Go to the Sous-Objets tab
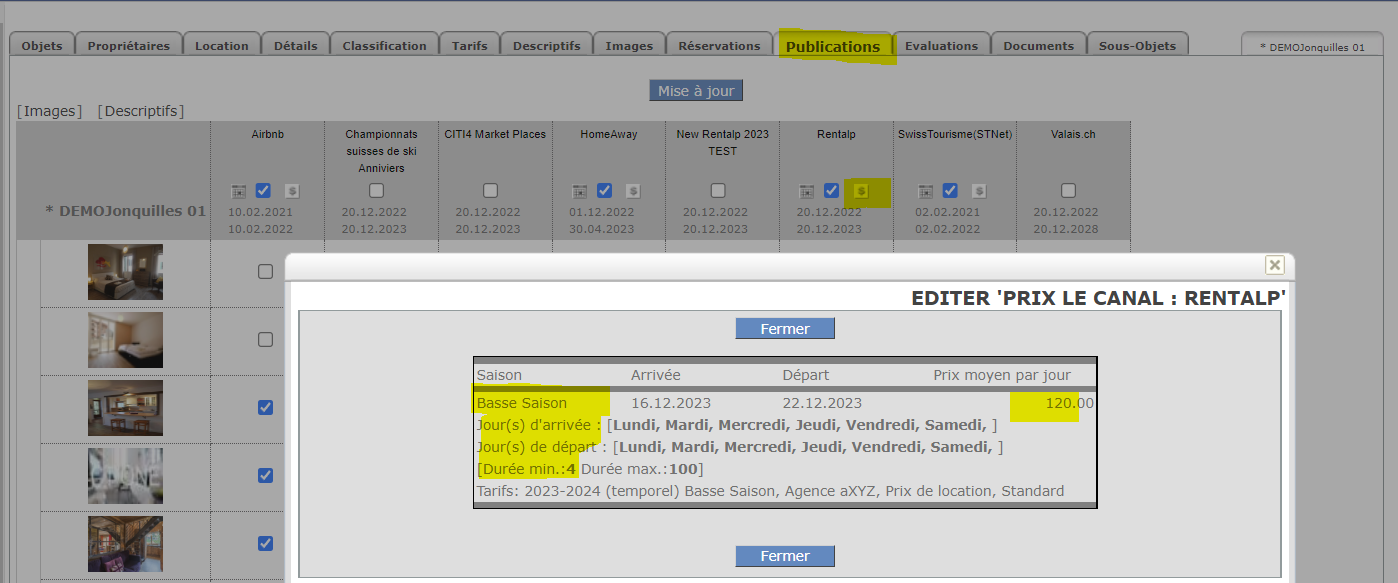 (1138, 46)
